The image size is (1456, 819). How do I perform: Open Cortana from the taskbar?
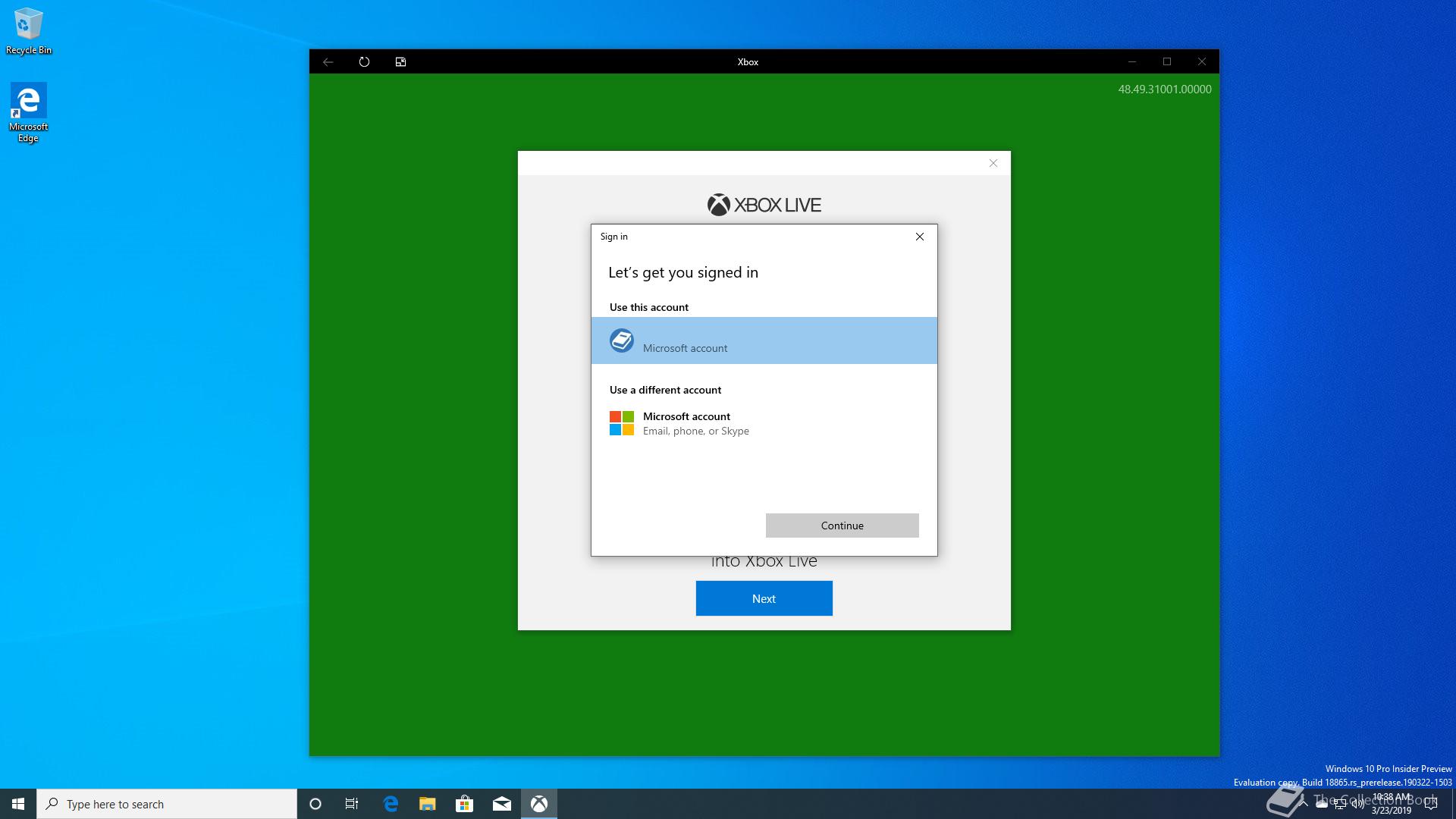click(x=315, y=804)
